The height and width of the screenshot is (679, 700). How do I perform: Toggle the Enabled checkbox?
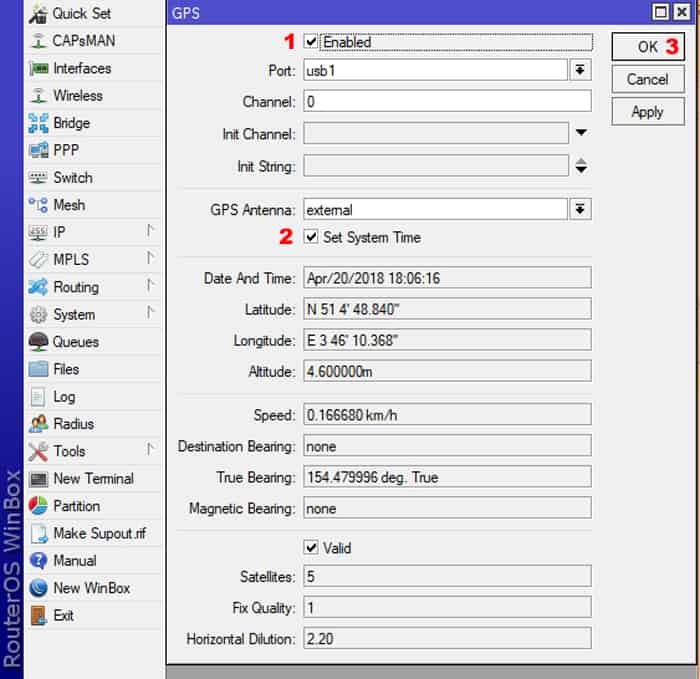[x=311, y=42]
